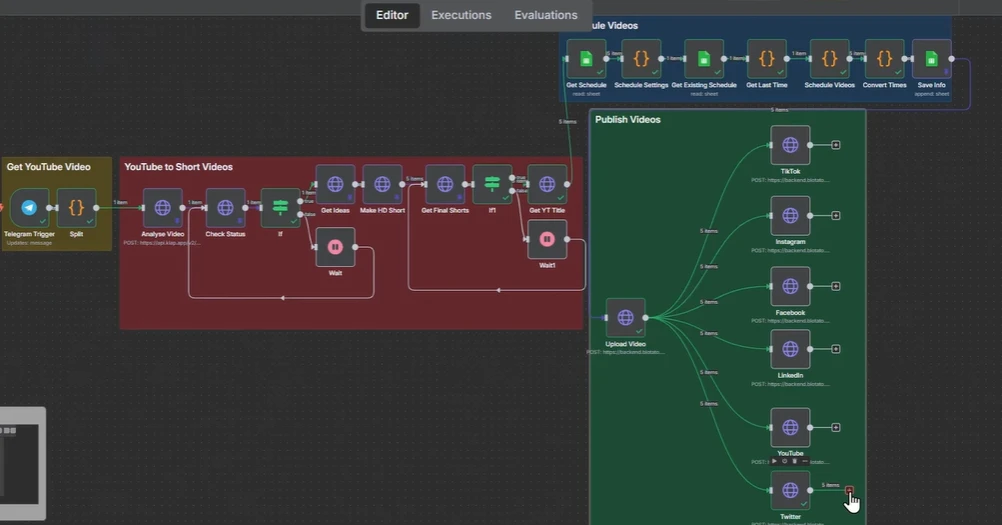Add a node after Instagram
1002x525 pixels.
point(835,215)
